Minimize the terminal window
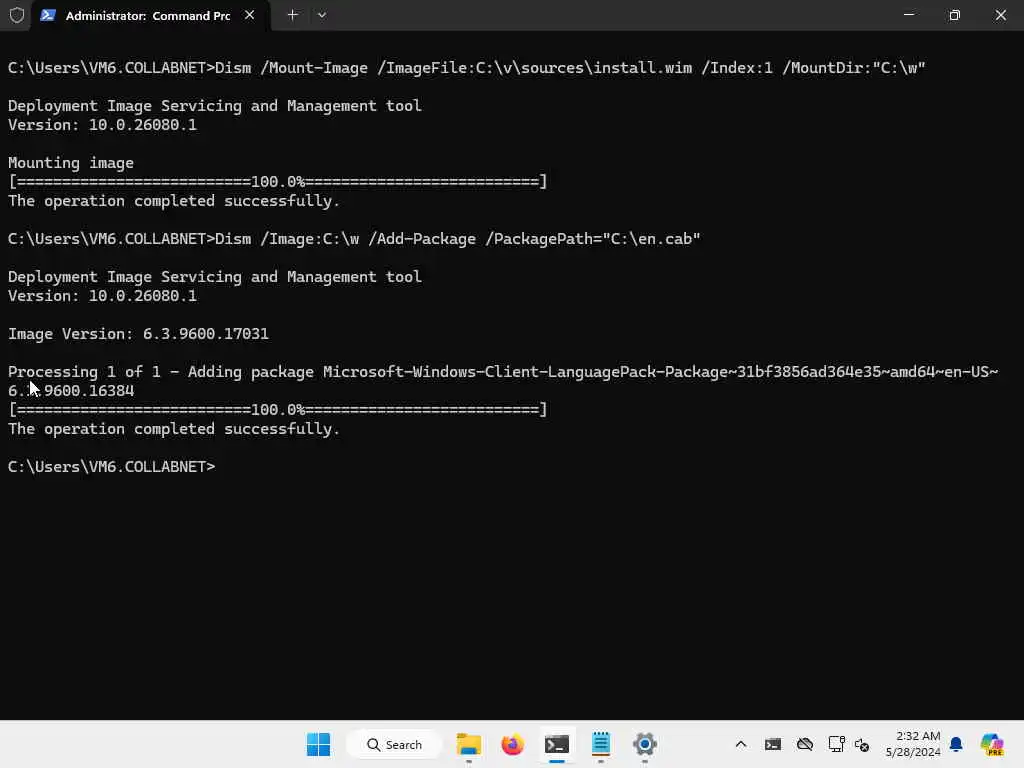The height and width of the screenshot is (768, 1024). tap(908, 14)
